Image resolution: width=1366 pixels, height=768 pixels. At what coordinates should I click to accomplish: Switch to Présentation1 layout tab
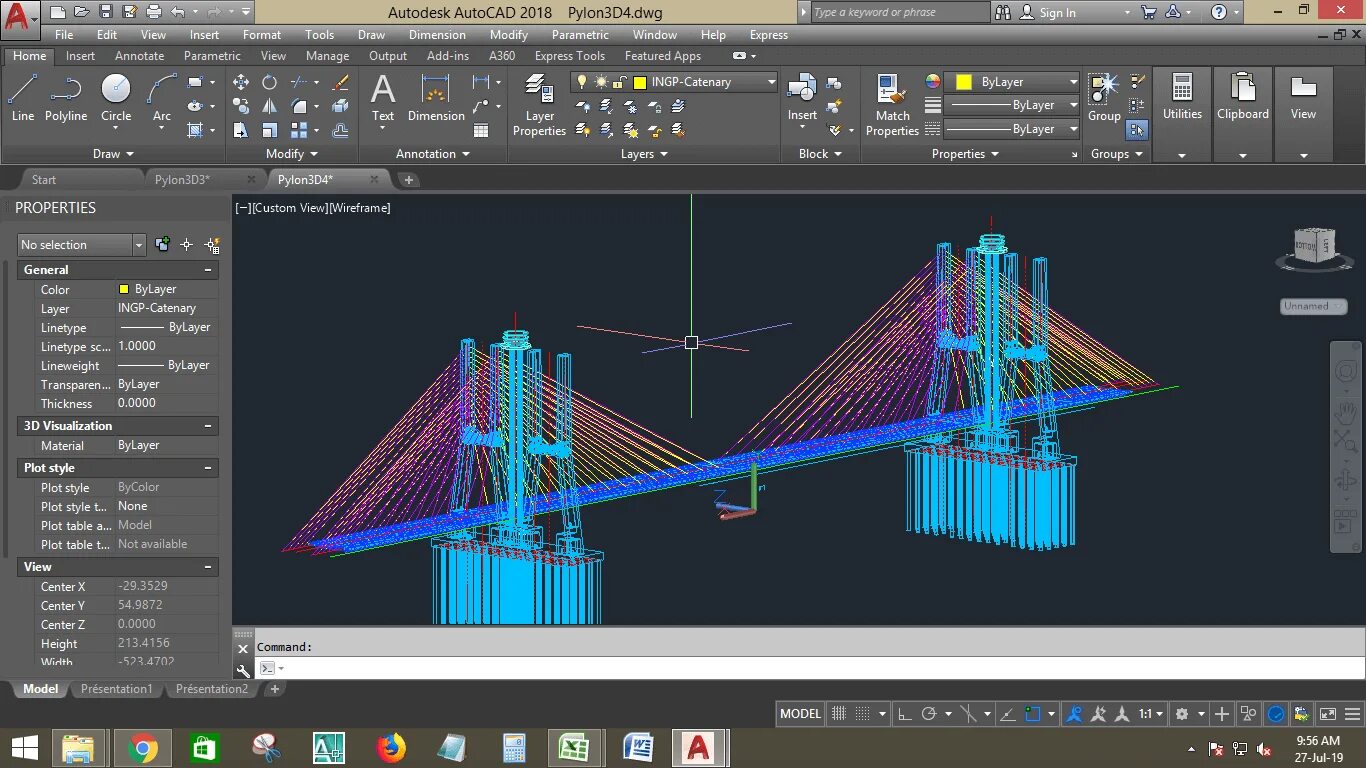(117, 689)
